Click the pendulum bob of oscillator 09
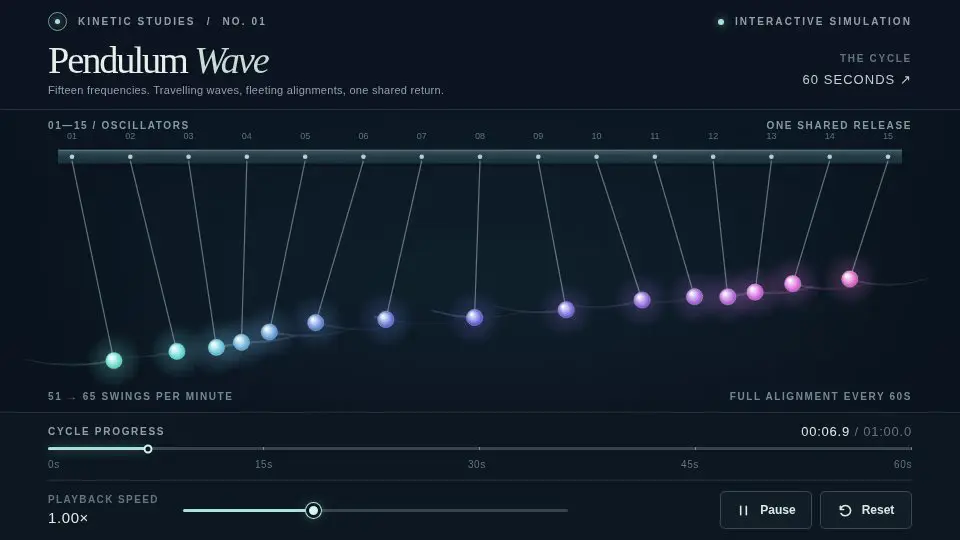The height and width of the screenshot is (540, 960). coord(566,309)
